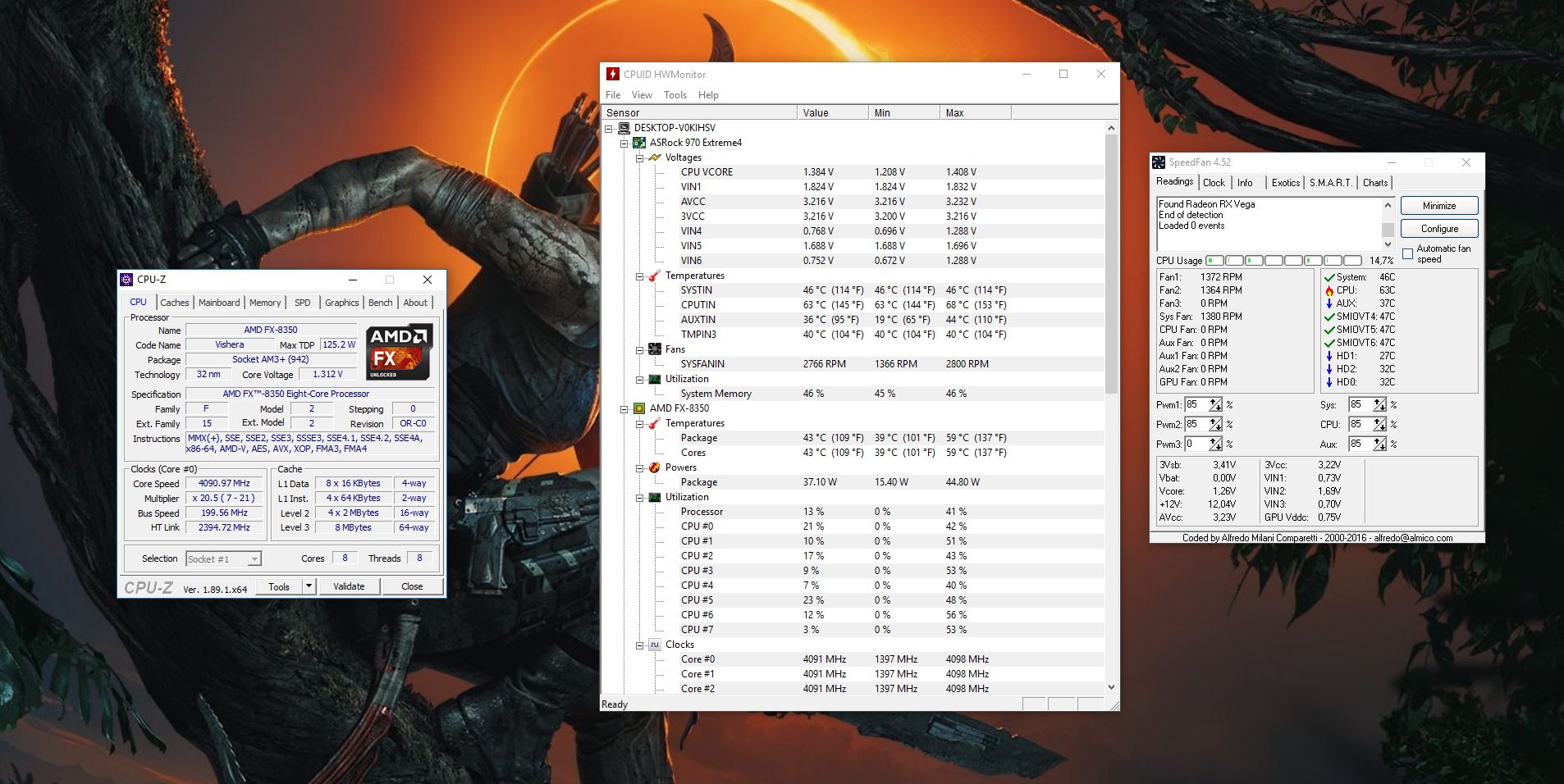This screenshot has width=1564, height=784.
Task: Open the SpeedFan Charts tab
Action: (x=1375, y=183)
